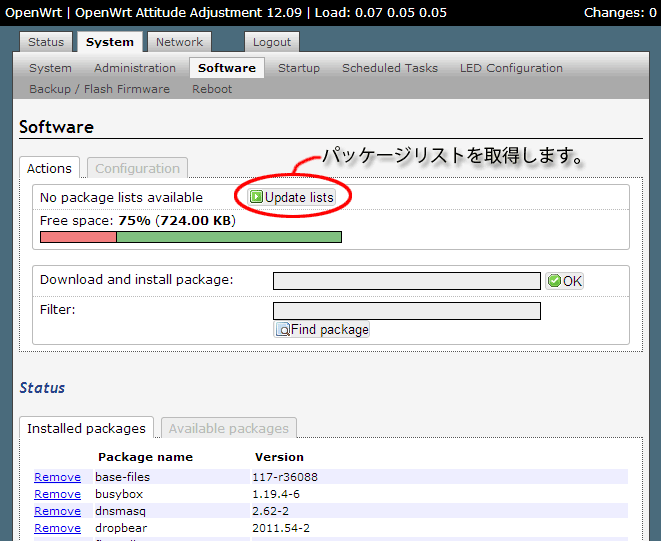
Task: Switch to the Actions tab
Action: pos(49,168)
